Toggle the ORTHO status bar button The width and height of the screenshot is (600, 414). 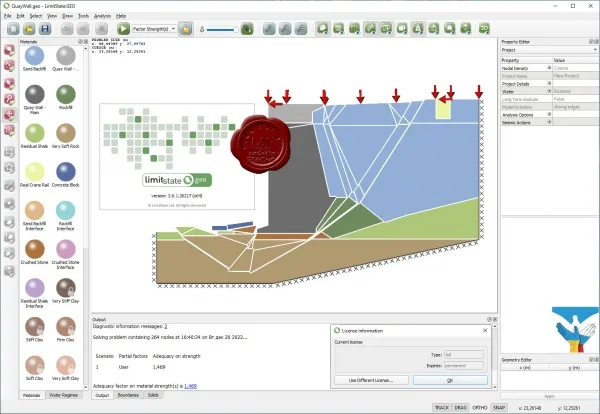pyautogui.click(x=480, y=407)
